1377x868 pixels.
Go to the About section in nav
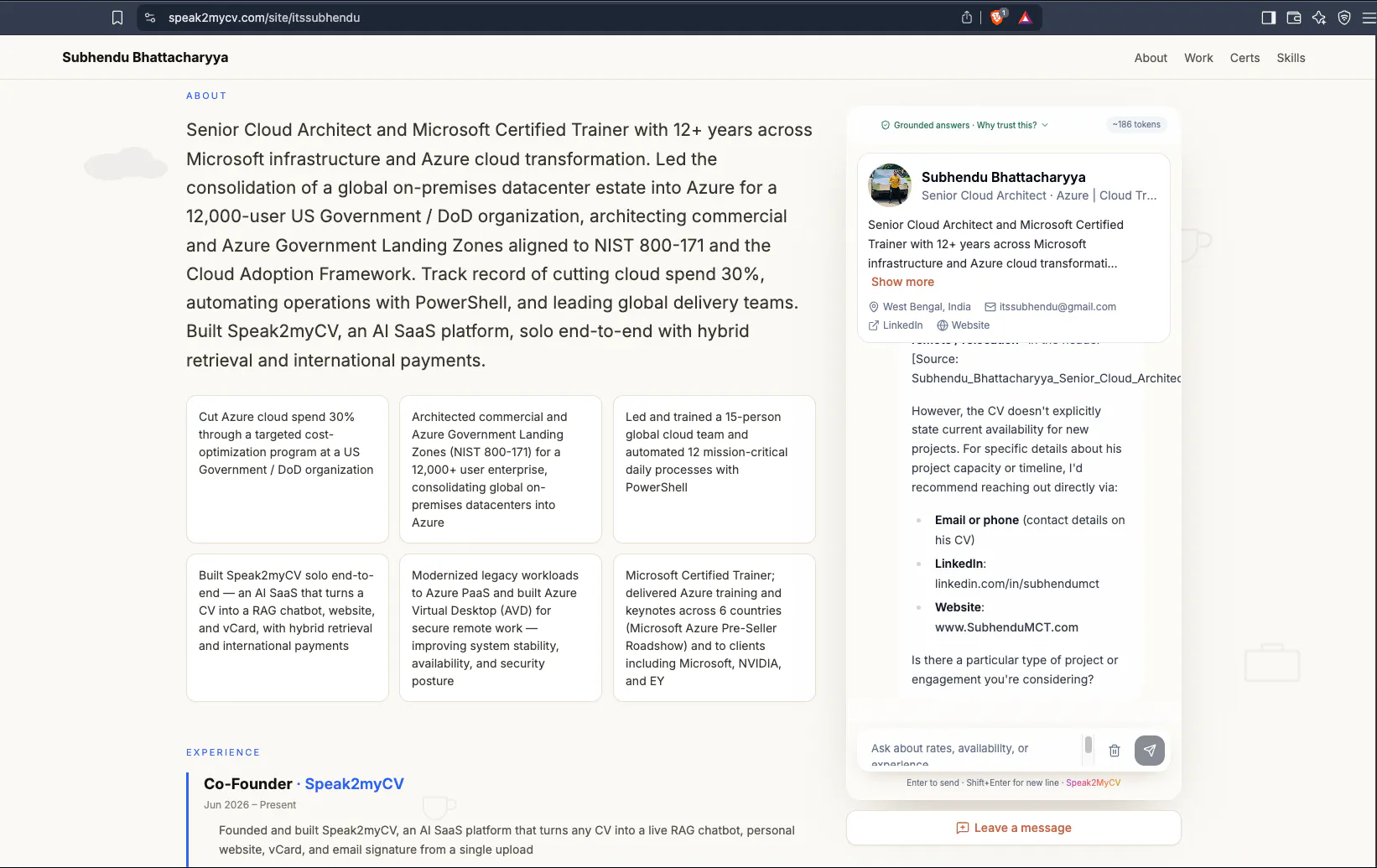(1151, 58)
